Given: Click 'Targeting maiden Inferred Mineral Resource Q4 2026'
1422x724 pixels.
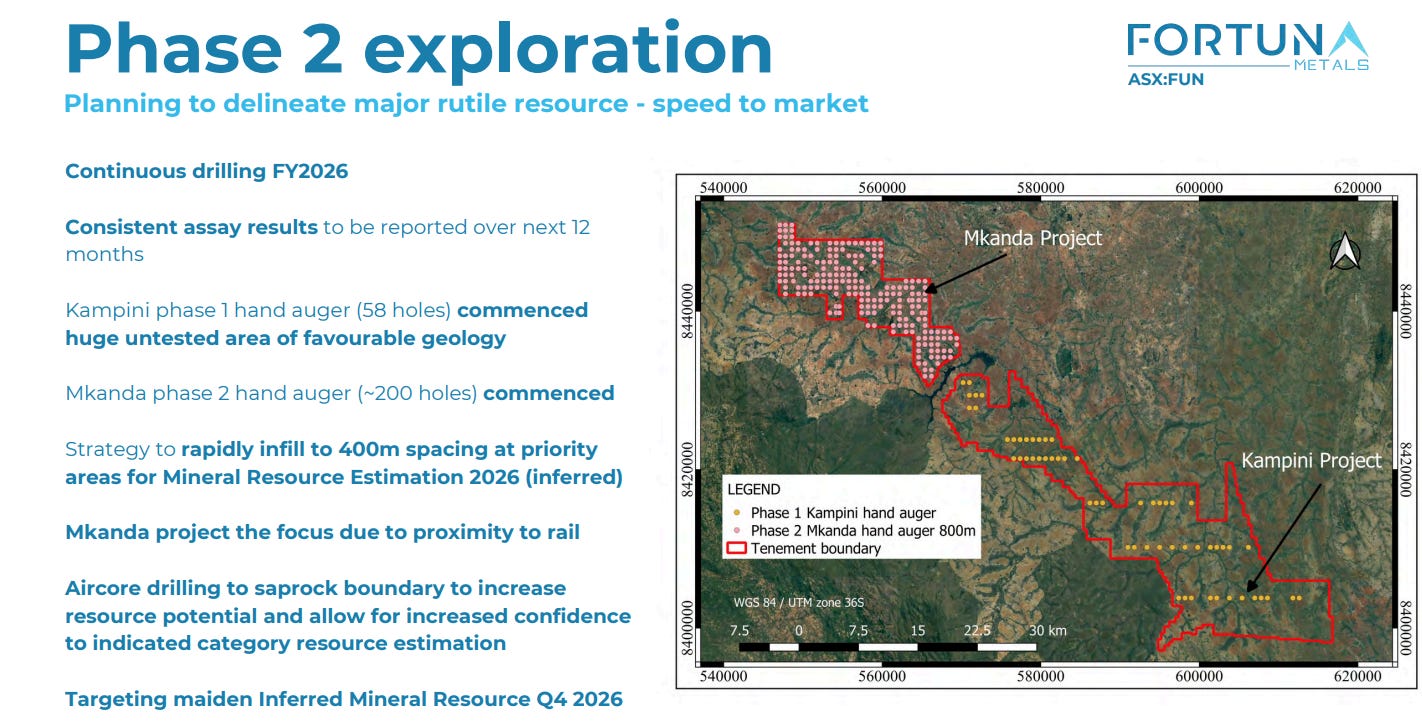Looking at the screenshot, I should (344, 699).
